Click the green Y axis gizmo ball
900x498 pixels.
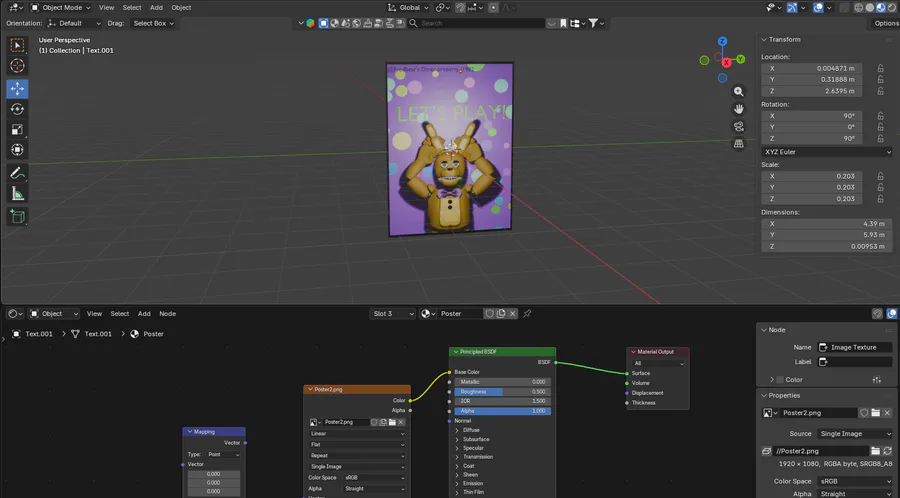(x=740, y=59)
